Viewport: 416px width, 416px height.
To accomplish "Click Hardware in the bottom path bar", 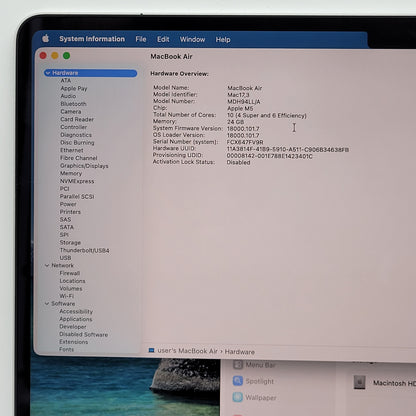I will [x=239, y=352].
